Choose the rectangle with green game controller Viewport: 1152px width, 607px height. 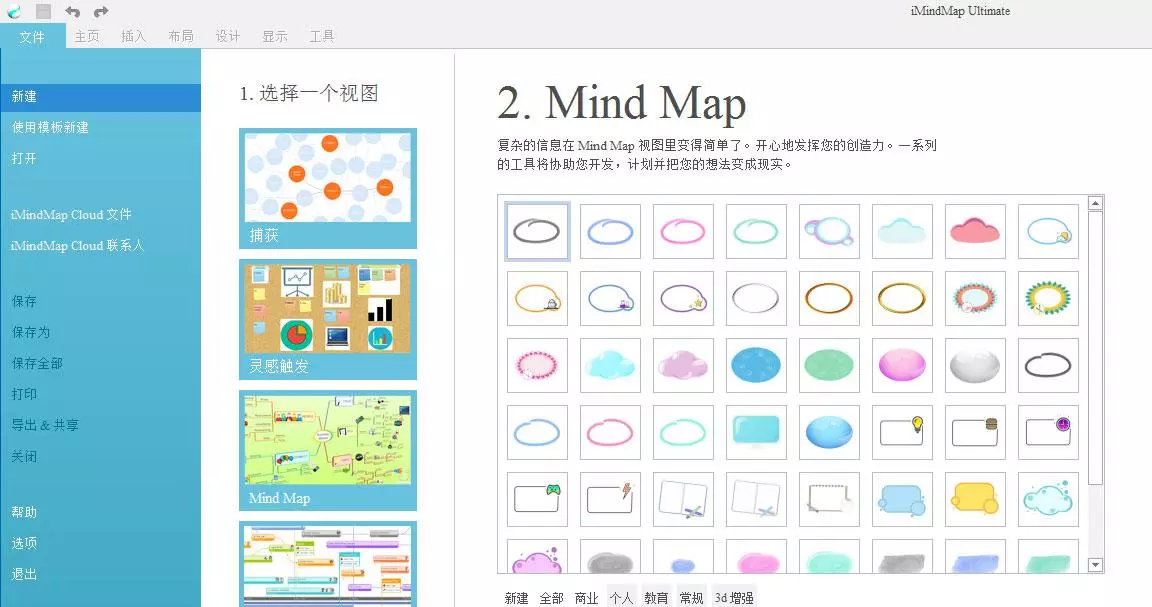537,499
